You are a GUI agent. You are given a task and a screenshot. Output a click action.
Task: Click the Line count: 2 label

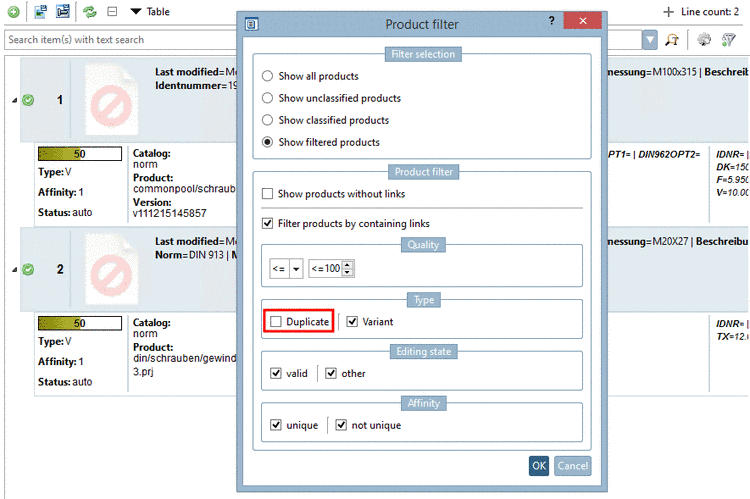tap(710, 11)
